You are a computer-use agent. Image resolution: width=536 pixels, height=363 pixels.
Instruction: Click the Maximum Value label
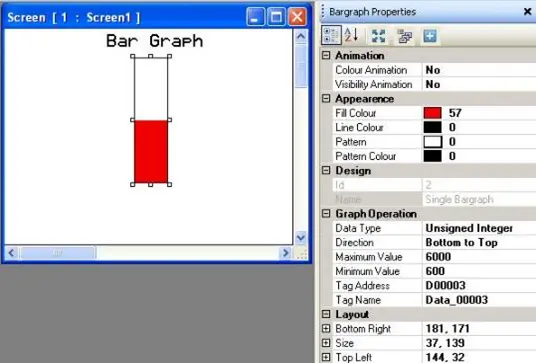(x=368, y=257)
